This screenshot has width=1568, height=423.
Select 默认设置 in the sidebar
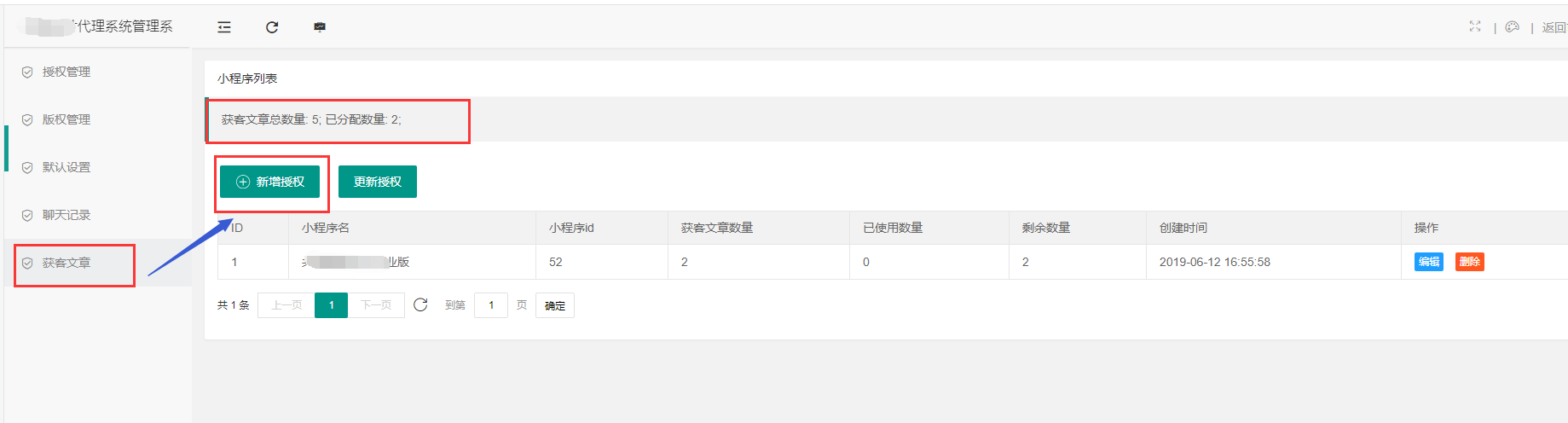tap(67, 168)
